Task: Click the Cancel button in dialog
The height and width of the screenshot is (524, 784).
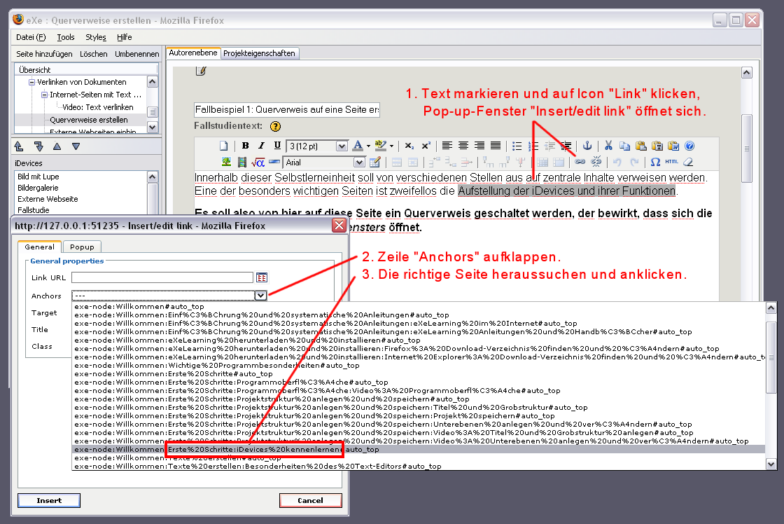Action: click(x=310, y=500)
